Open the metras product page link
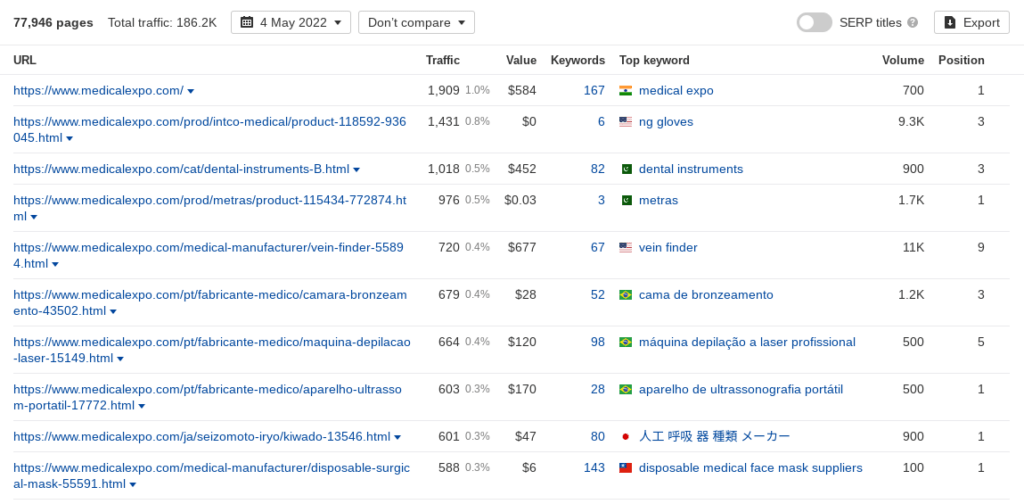This screenshot has height=504, width=1024. tap(210, 208)
